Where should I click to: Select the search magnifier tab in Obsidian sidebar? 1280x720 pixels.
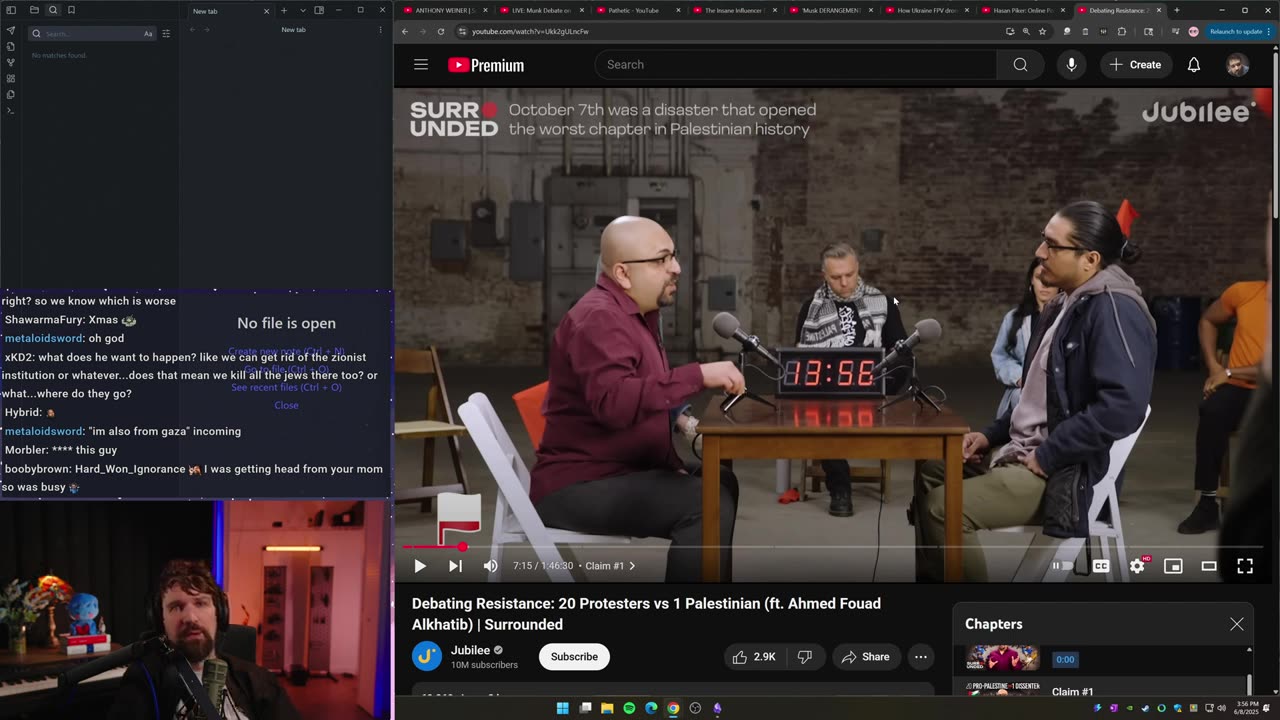tap(53, 10)
